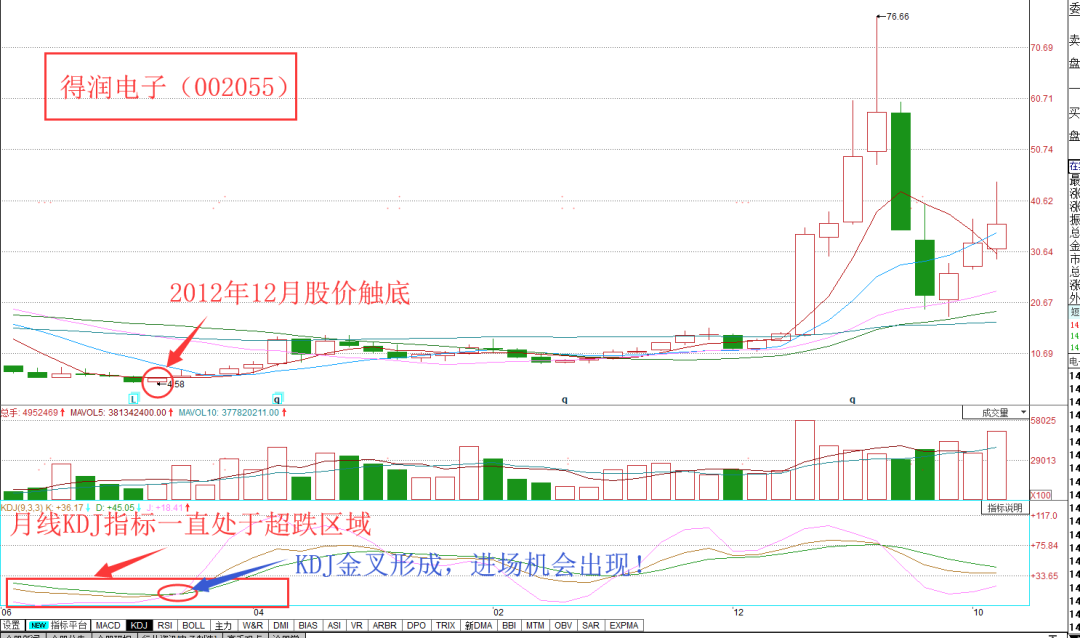Switch to the MACD indicator tab
Screen dimensions: 1080x638
[x=108, y=626]
